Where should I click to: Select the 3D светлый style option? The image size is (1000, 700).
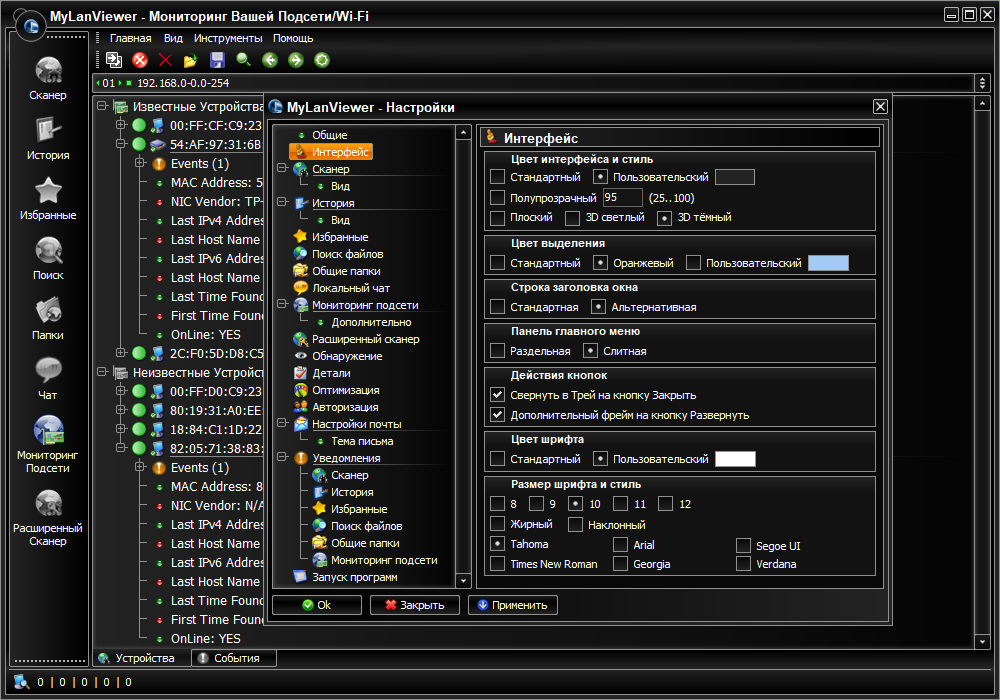(x=573, y=218)
